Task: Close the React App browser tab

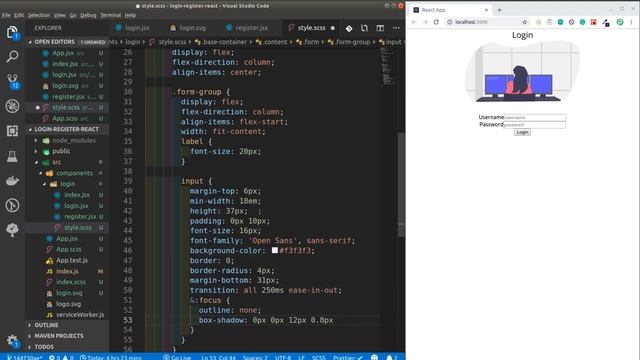Action: (x=486, y=10)
